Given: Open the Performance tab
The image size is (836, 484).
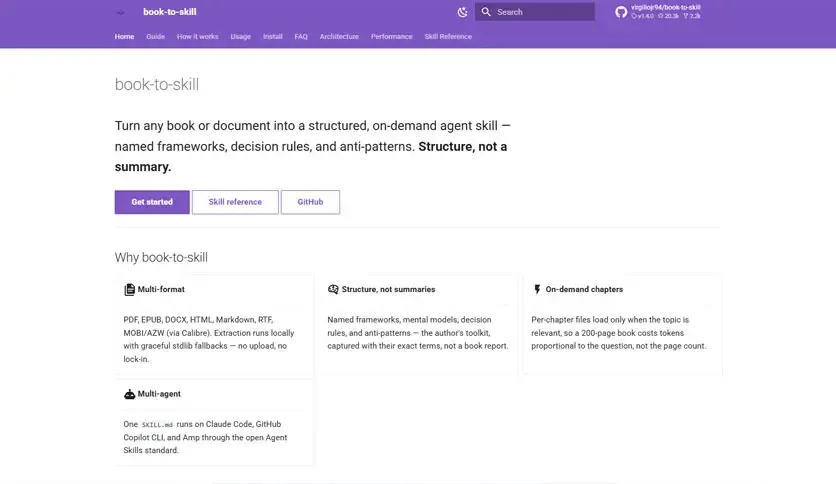Looking at the screenshot, I should click(391, 37).
